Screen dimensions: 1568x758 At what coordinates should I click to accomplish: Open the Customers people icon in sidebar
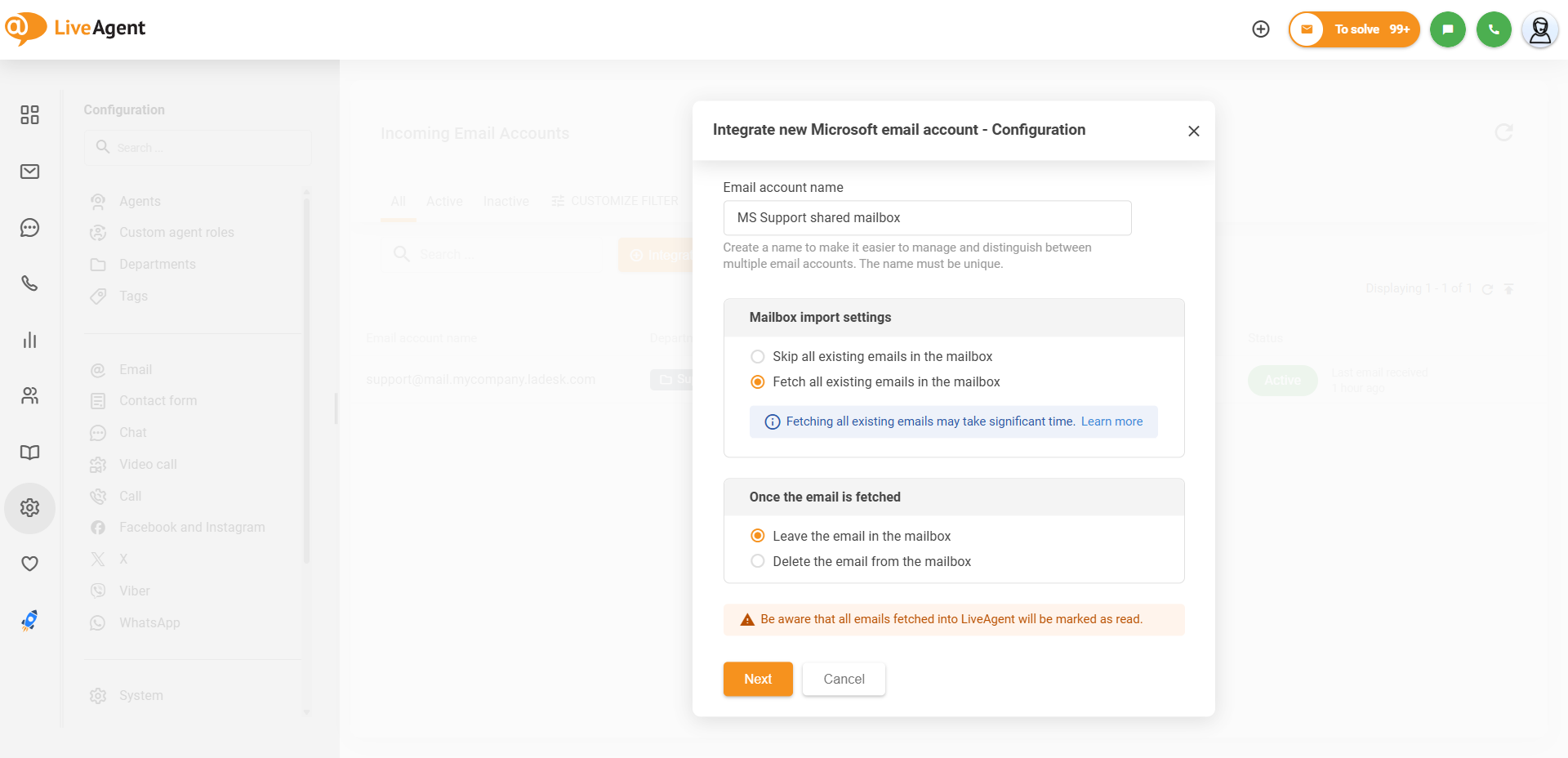30,396
